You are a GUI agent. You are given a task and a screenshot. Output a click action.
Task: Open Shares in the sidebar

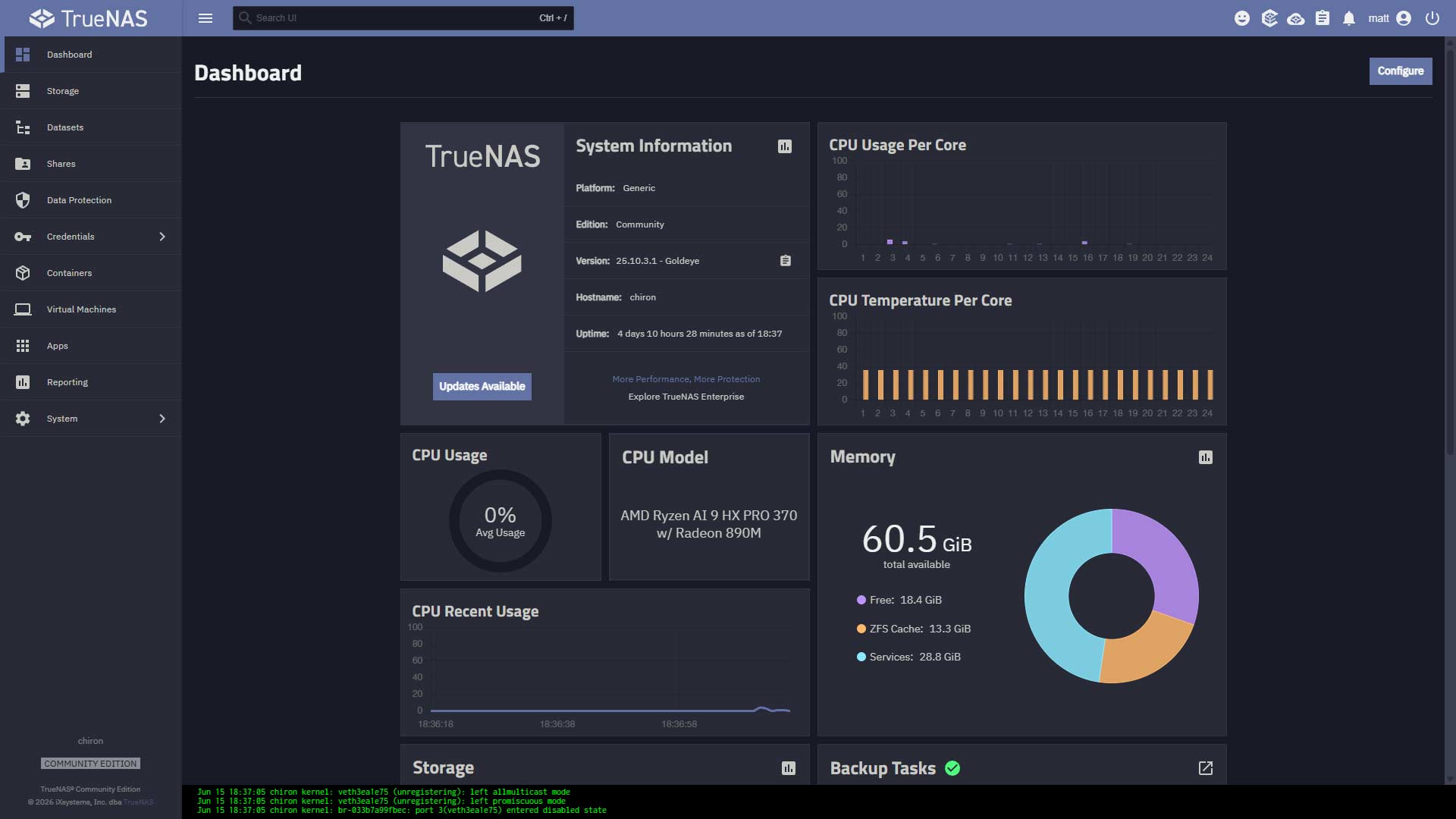(91, 164)
